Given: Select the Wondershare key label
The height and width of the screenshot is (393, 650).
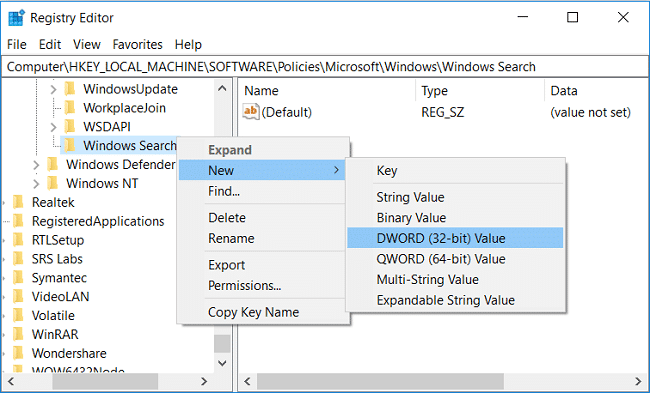Looking at the screenshot, I should pos(69,353).
